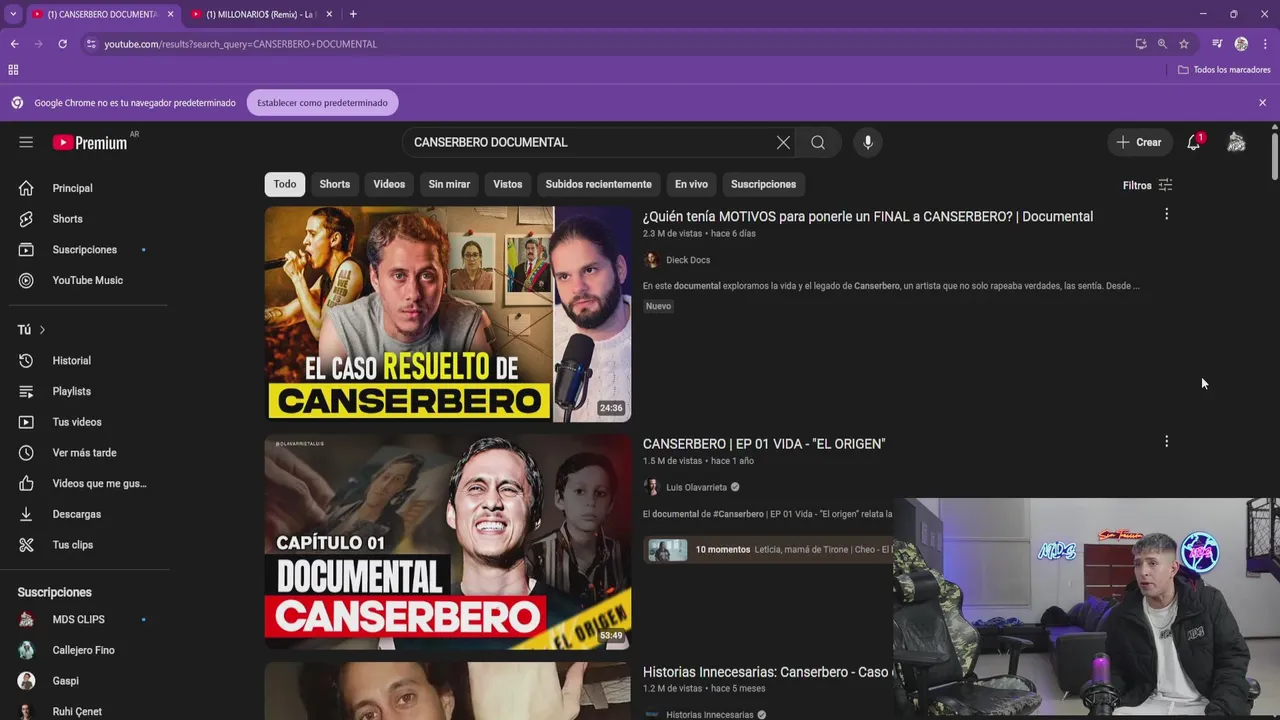
Task: Open Filtros search filters
Action: coord(1147,185)
